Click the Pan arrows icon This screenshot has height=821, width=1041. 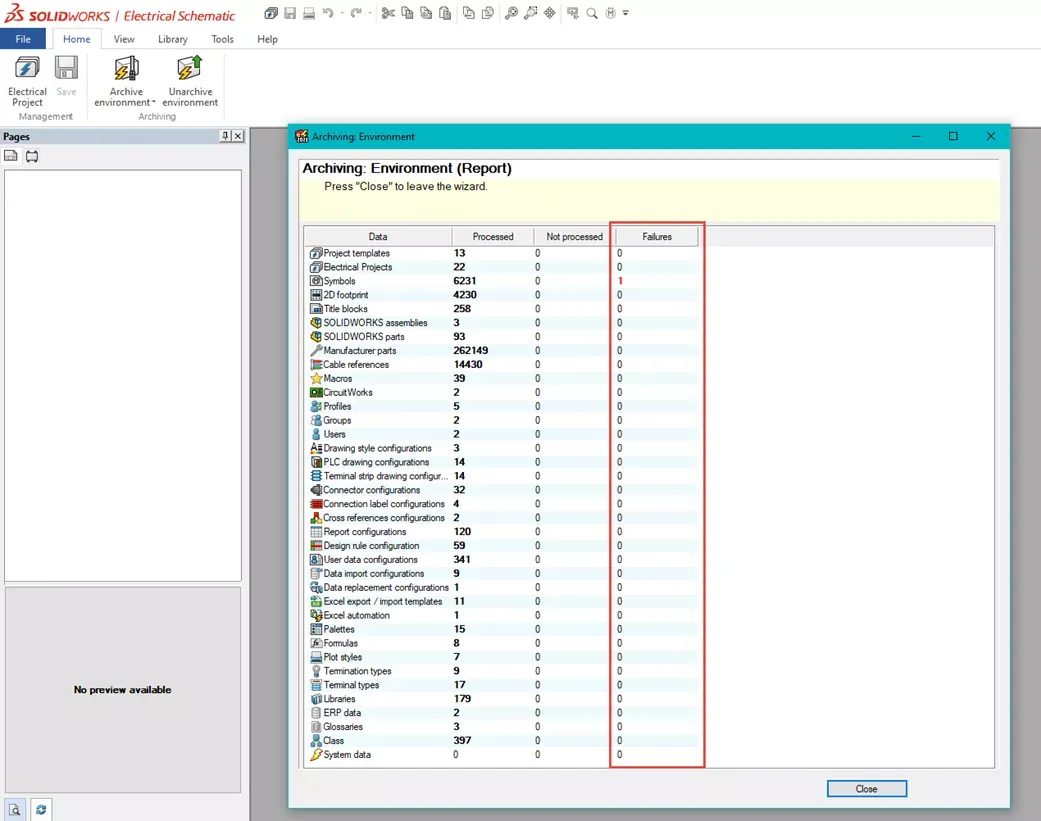[x=550, y=13]
